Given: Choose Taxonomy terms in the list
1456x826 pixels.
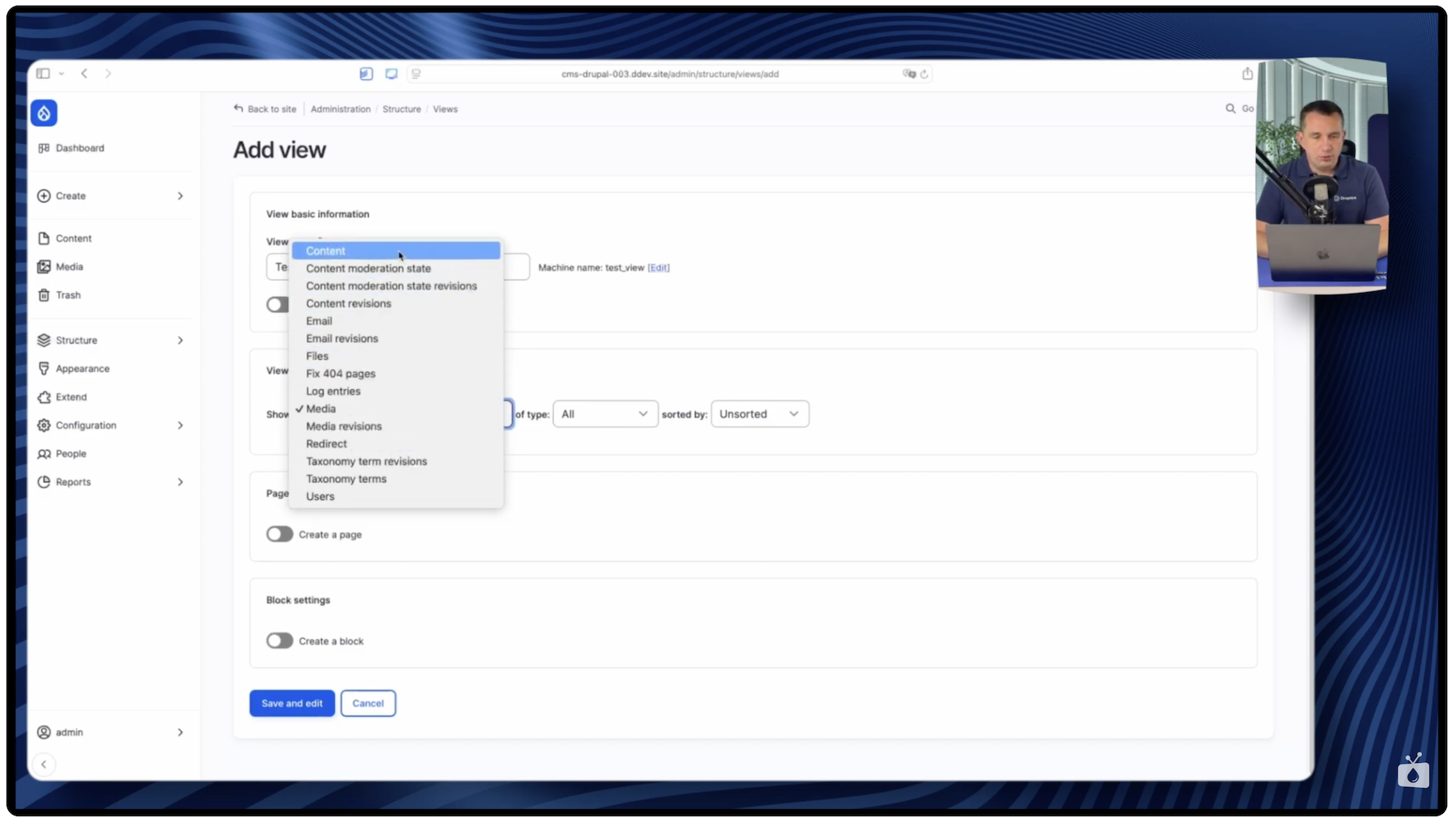Looking at the screenshot, I should [346, 479].
